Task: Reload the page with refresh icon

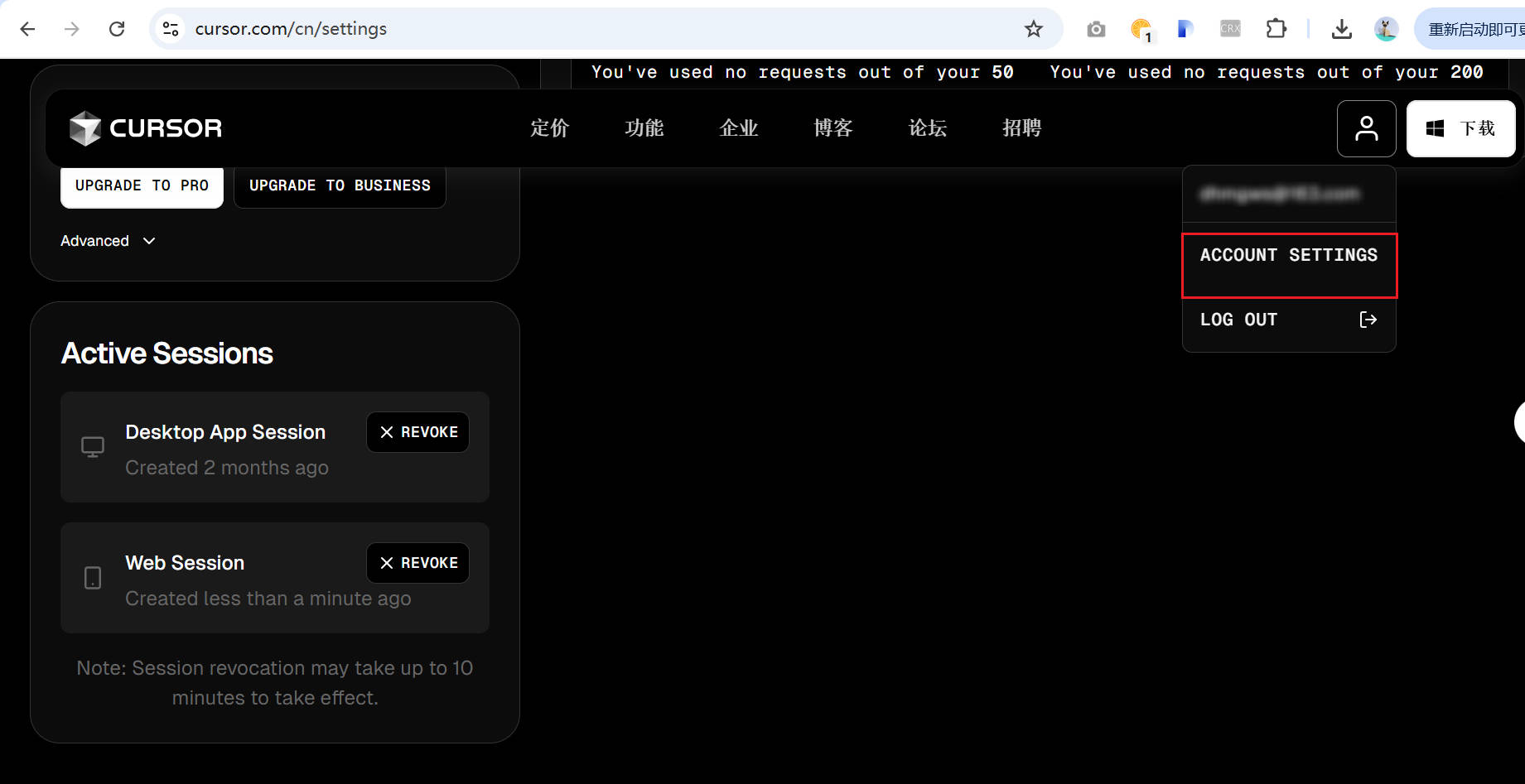Action: [117, 29]
